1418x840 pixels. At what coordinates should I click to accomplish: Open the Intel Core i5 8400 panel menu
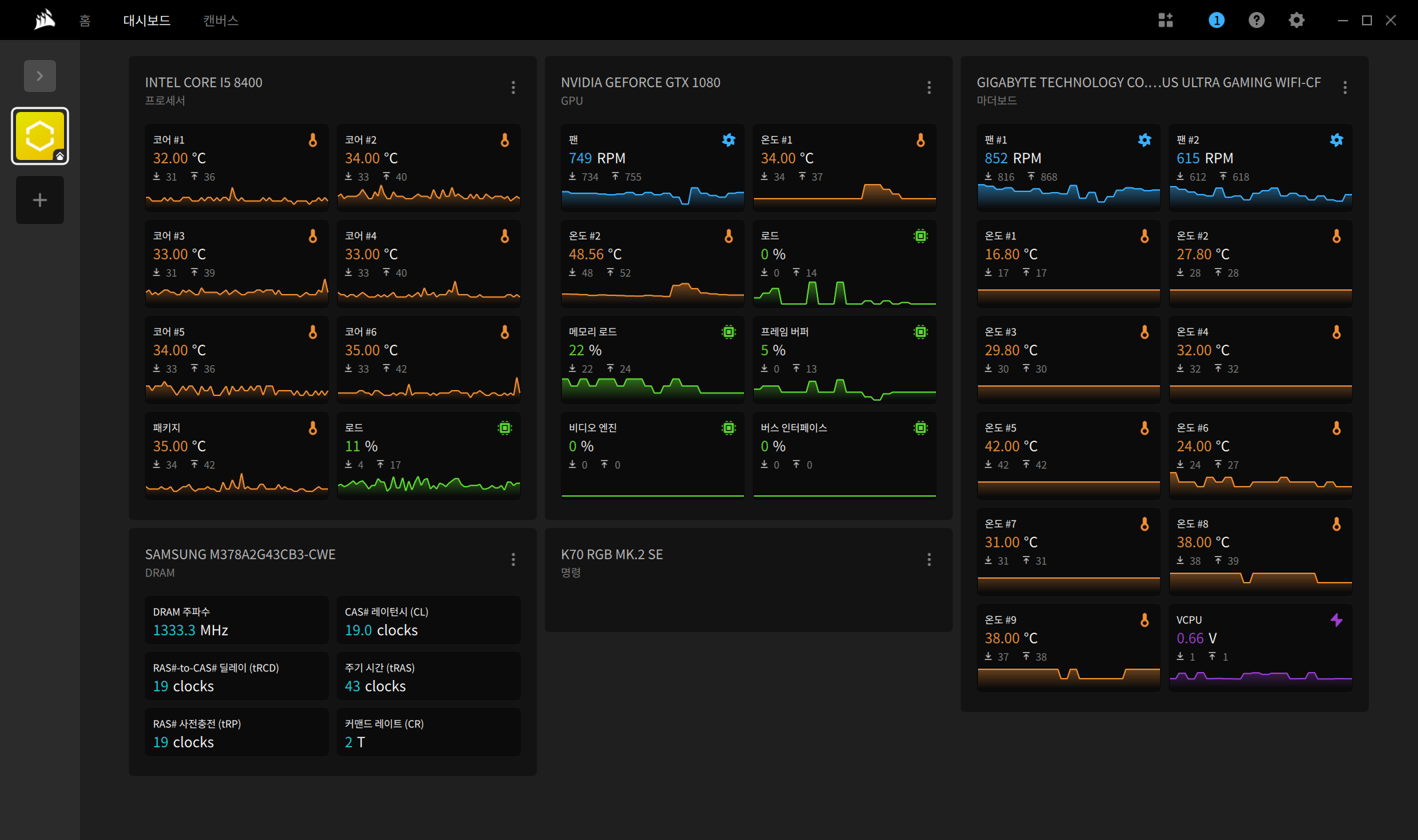tap(513, 87)
